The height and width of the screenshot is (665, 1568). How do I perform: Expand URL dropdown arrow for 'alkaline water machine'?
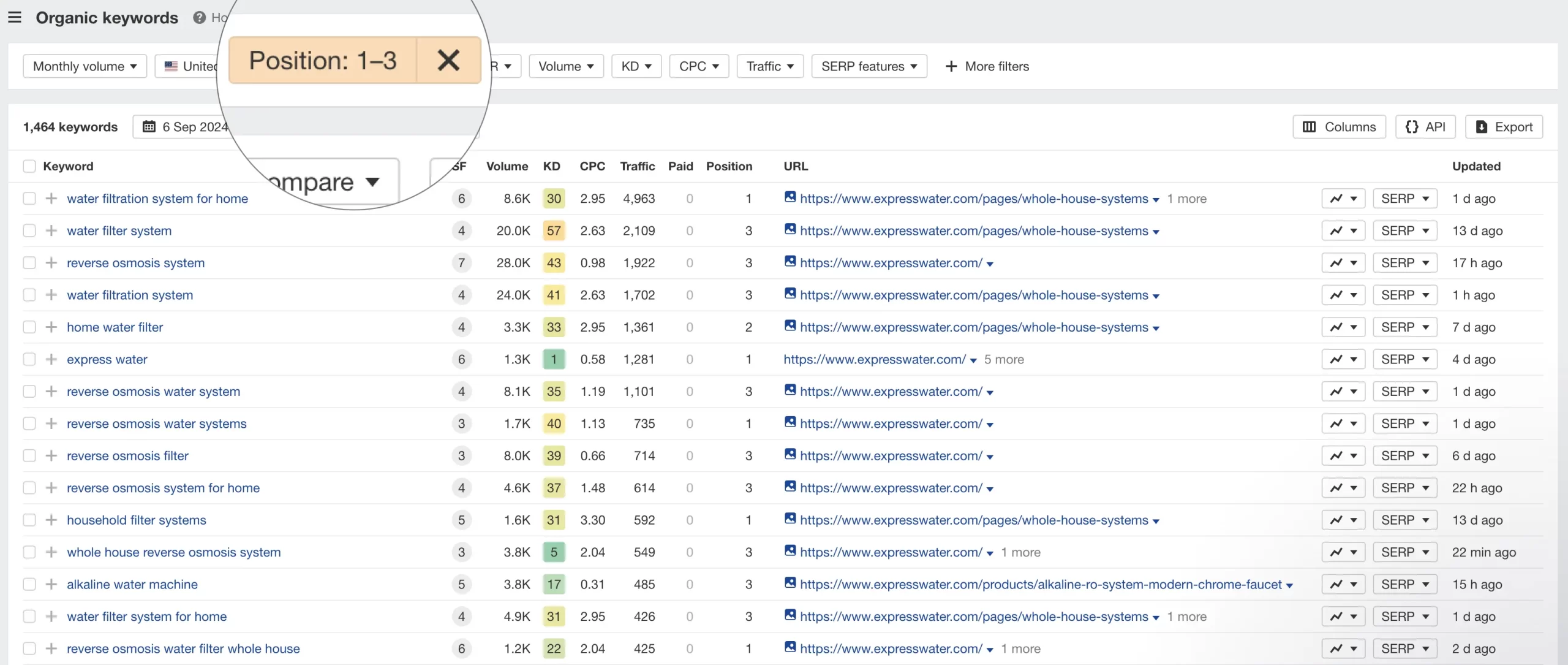1289,585
